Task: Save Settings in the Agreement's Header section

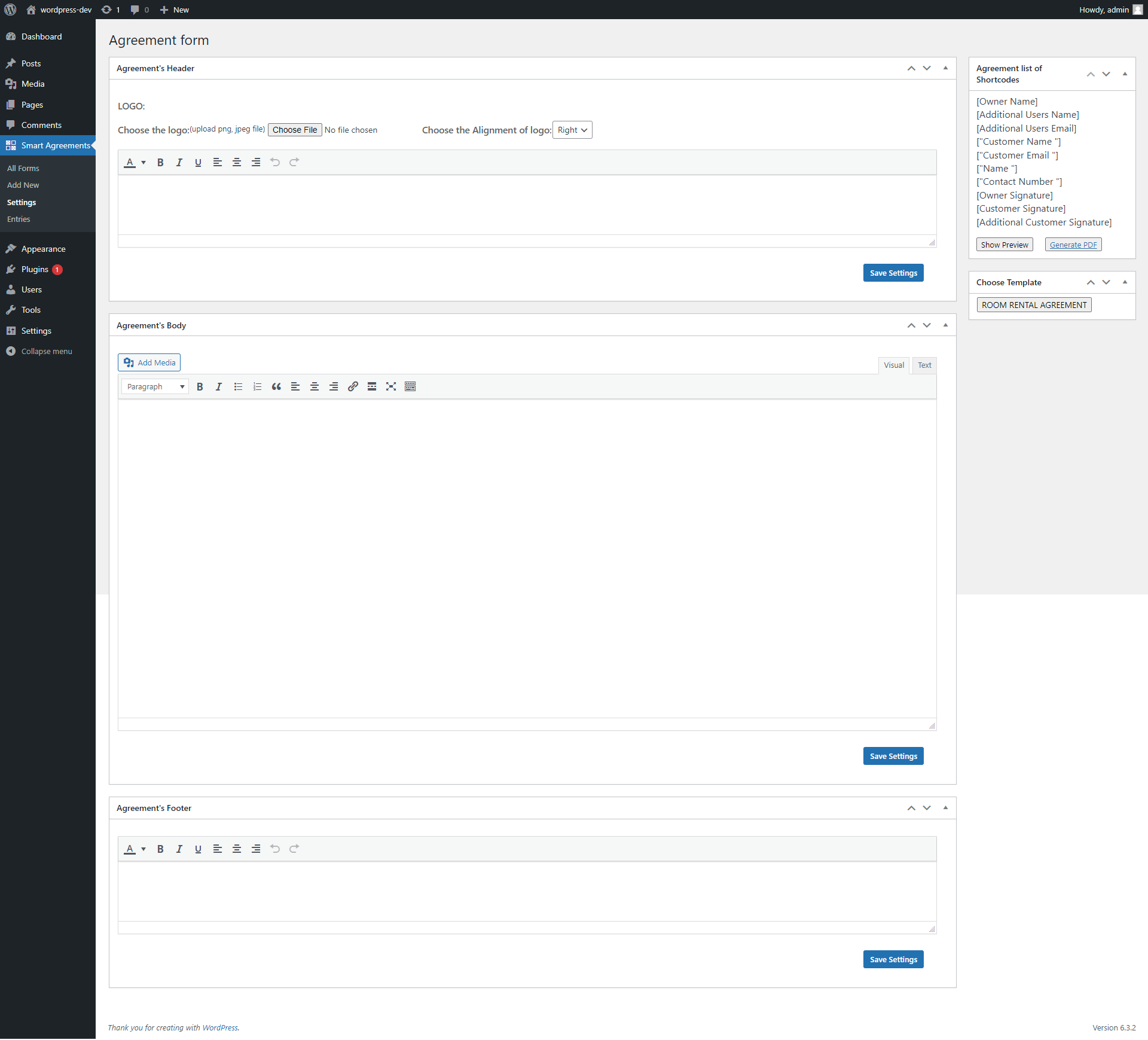Action: (x=893, y=273)
